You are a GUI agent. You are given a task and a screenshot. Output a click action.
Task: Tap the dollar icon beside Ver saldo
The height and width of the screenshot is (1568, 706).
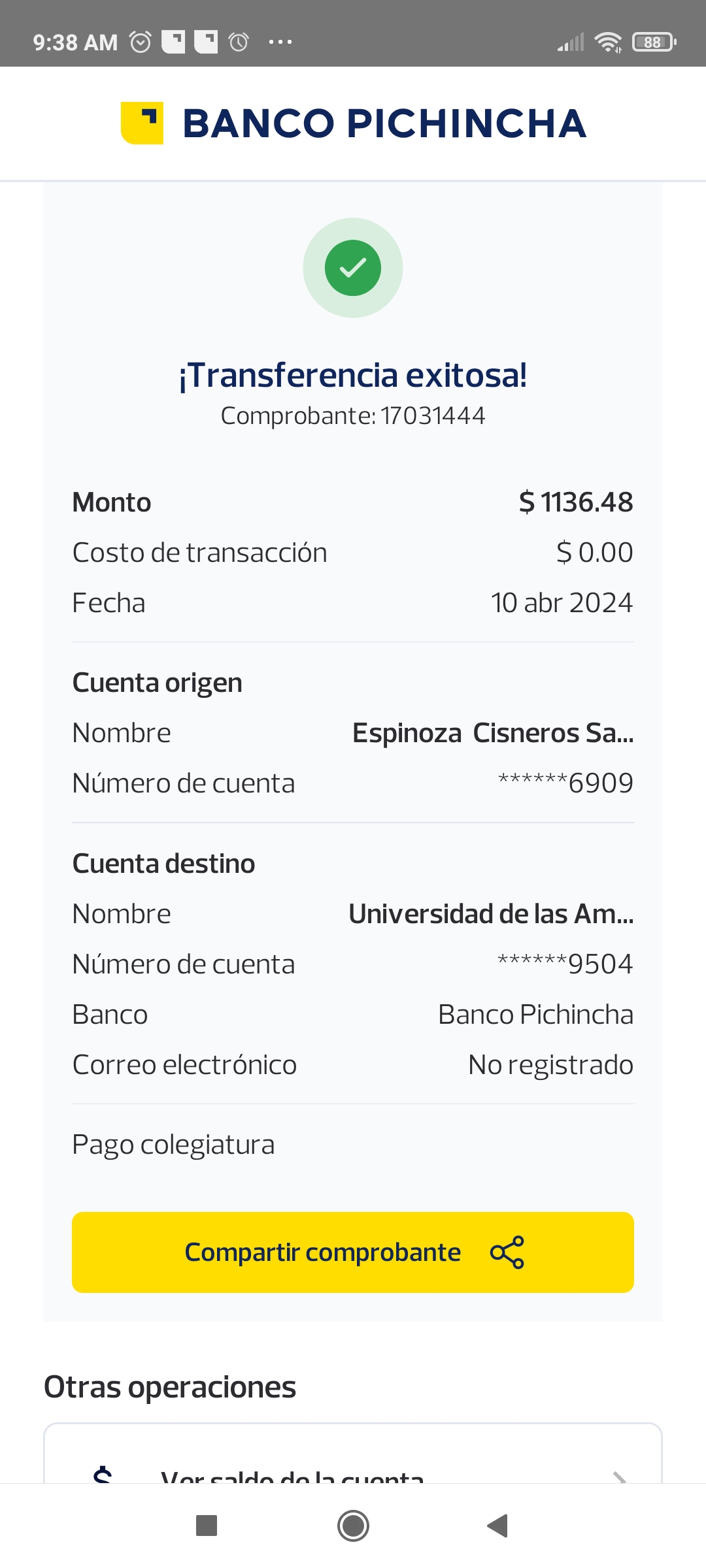103,1475
